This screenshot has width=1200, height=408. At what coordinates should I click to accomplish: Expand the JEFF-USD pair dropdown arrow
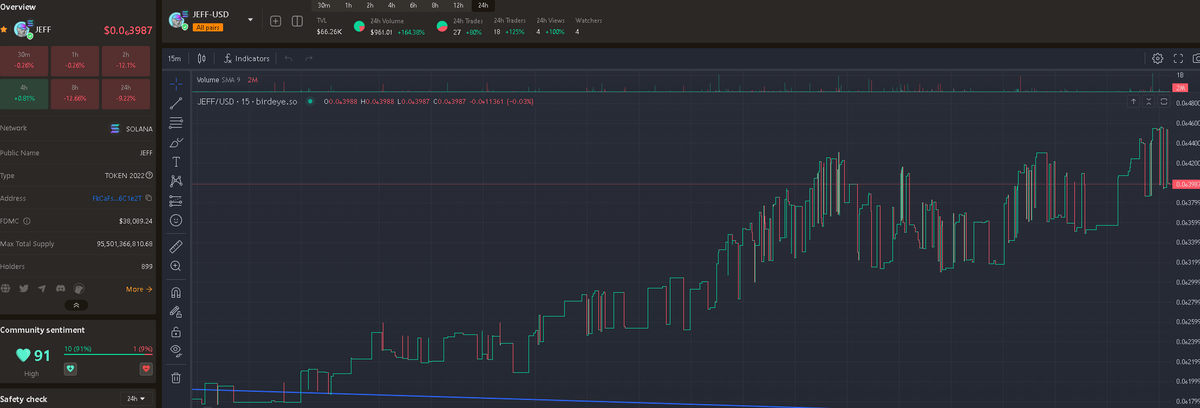pos(250,19)
